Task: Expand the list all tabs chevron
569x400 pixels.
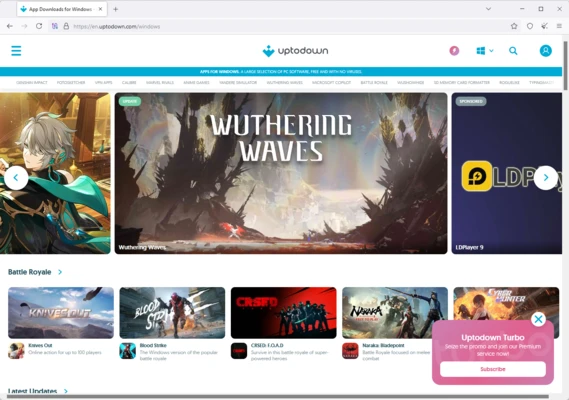Action: 488,9
